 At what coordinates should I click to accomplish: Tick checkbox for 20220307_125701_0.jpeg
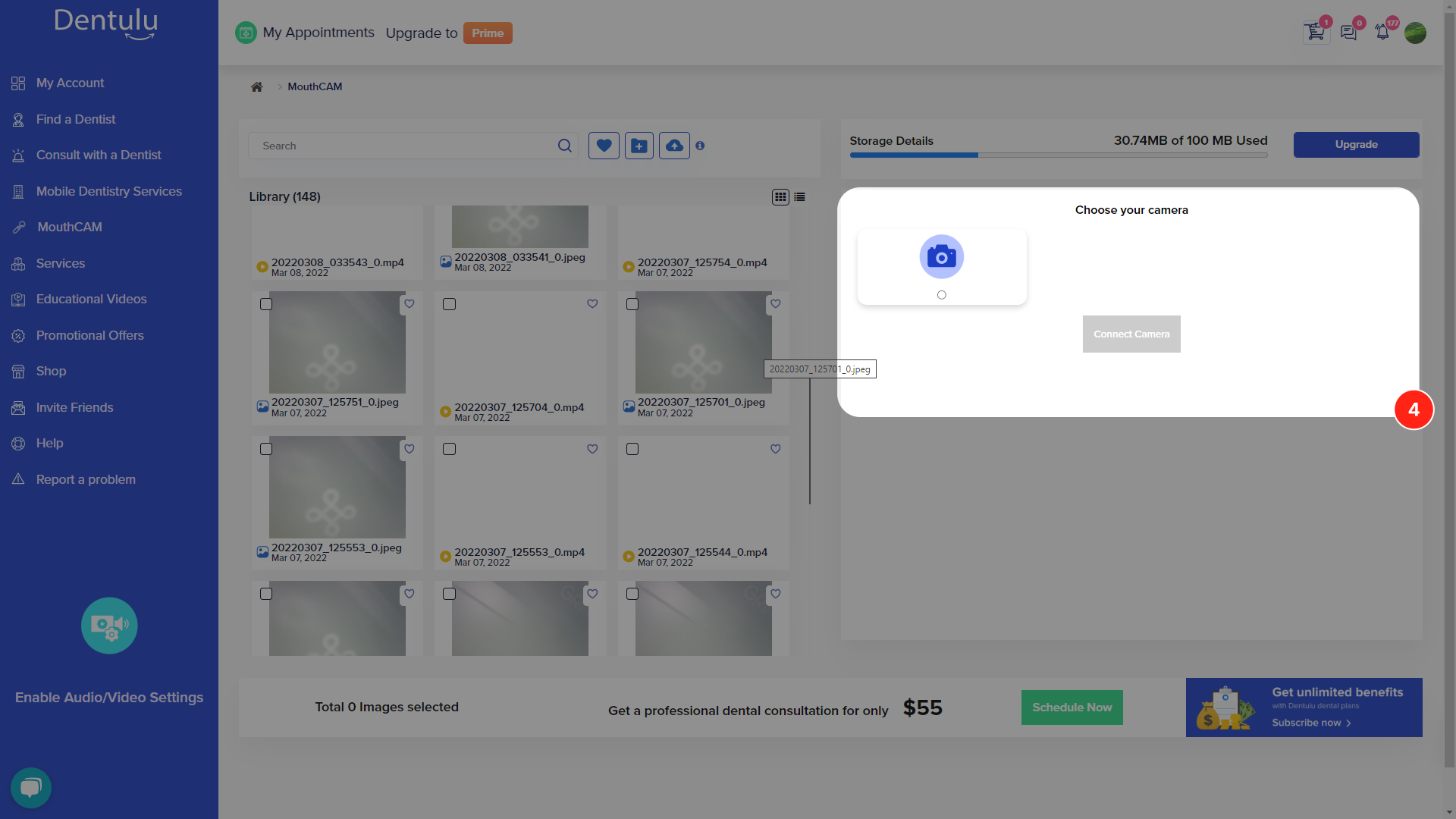pos(632,304)
